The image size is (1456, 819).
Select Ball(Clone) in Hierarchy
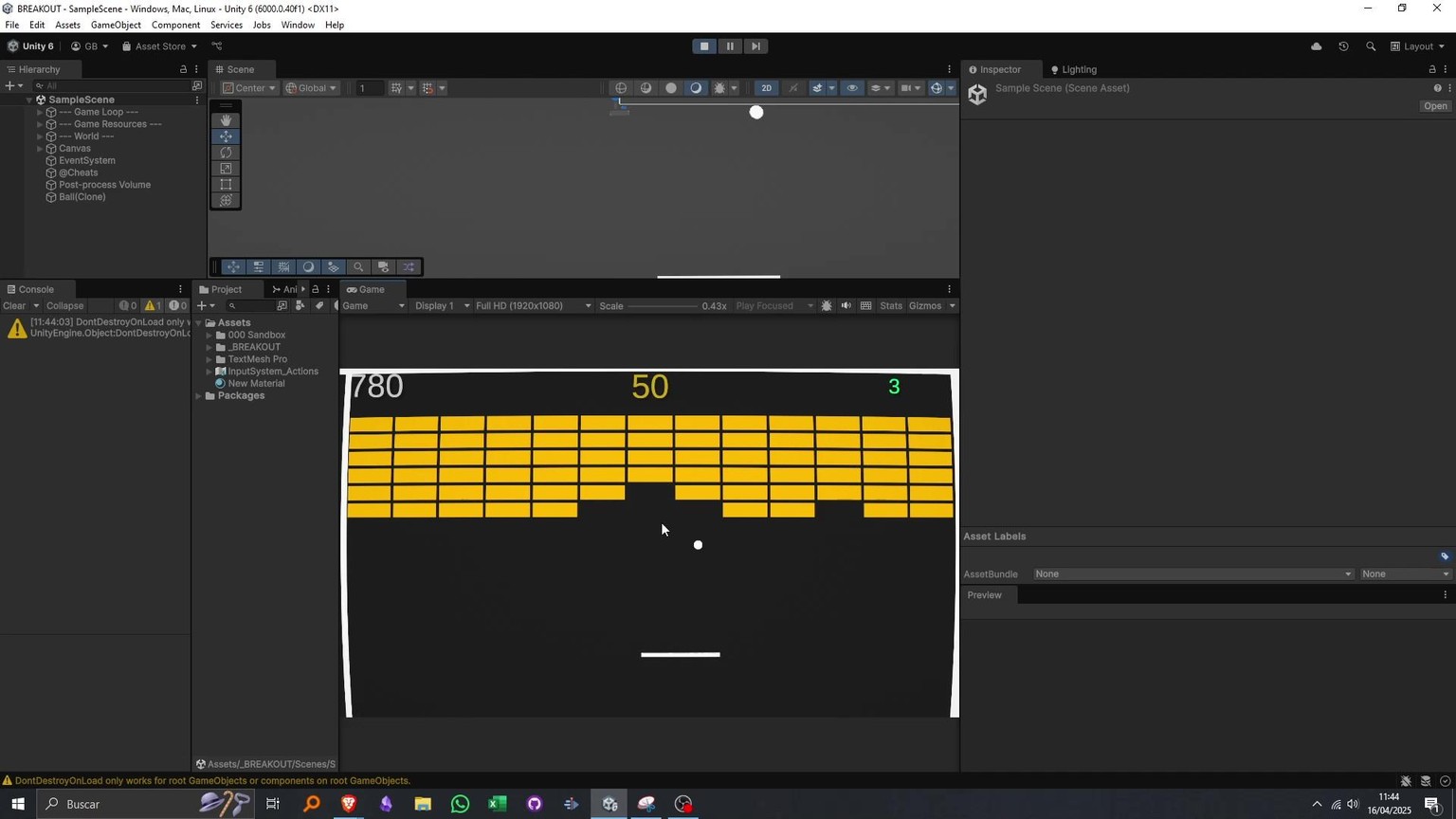(x=82, y=197)
